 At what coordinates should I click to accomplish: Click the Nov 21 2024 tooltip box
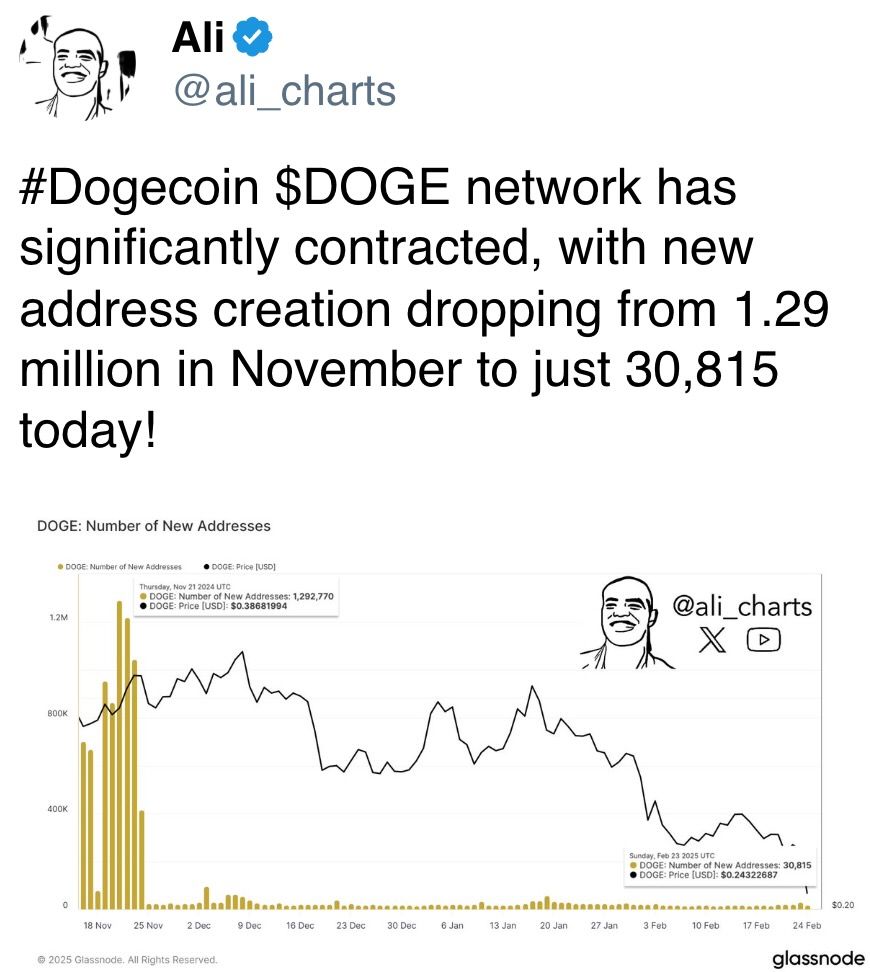point(236,596)
